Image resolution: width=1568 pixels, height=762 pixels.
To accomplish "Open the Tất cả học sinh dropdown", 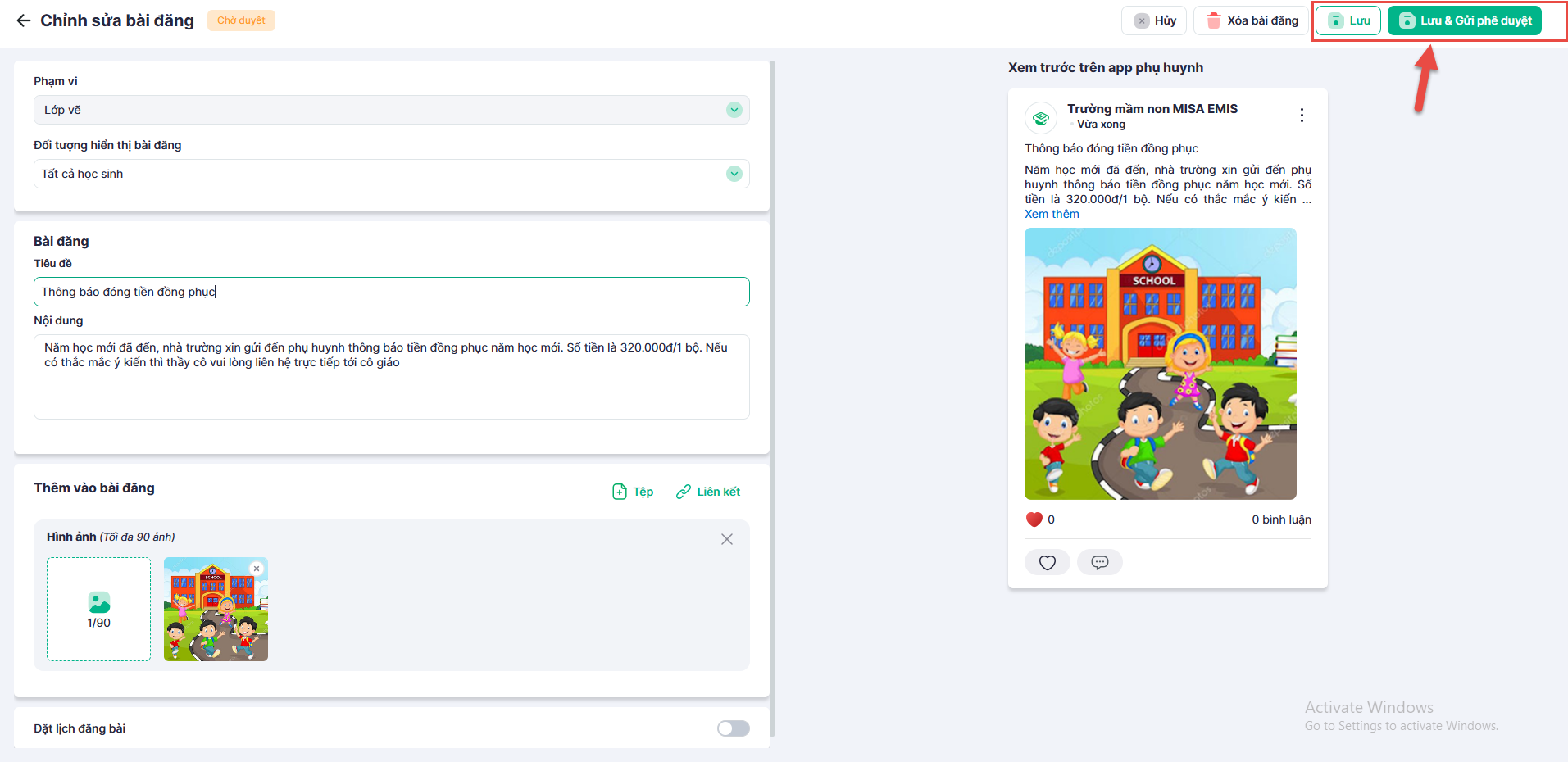I will pos(392,174).
